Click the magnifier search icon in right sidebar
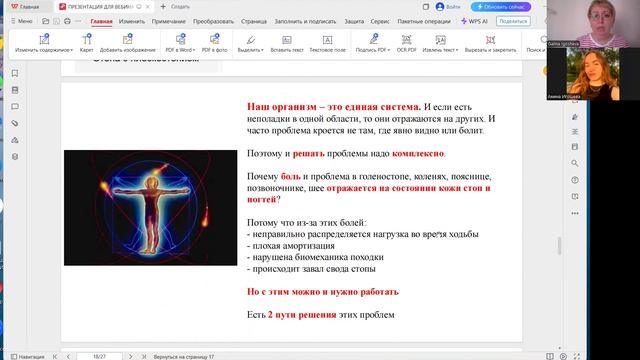Viewport: 640px width, 360px height. (x=575, y=163)
